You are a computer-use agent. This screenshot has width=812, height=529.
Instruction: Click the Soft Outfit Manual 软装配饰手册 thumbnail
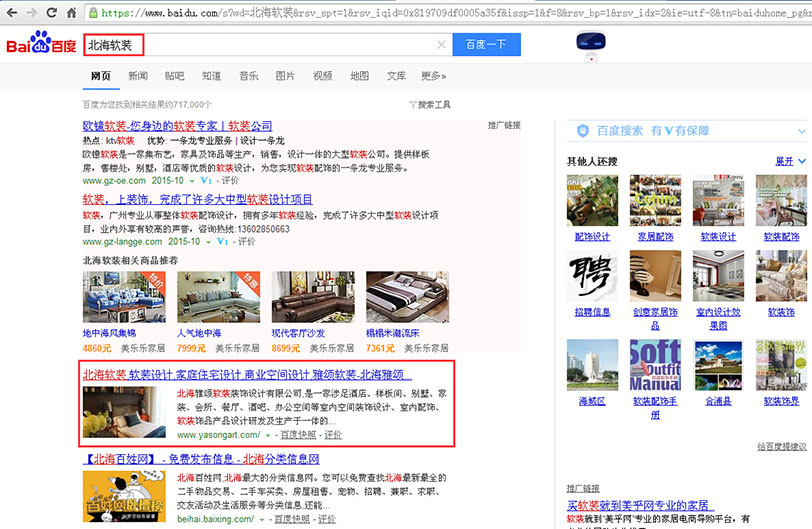(x=656, y=365)
